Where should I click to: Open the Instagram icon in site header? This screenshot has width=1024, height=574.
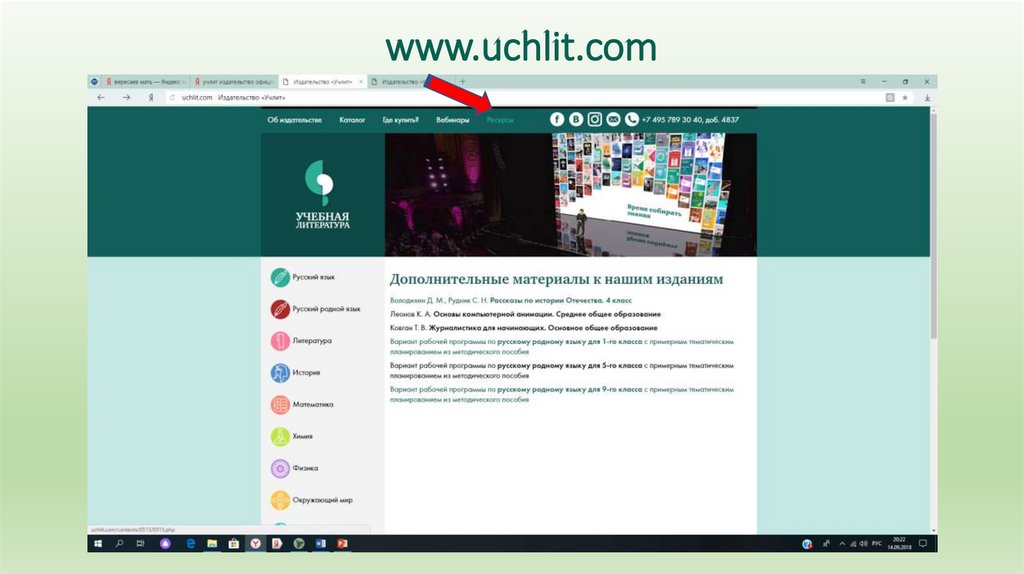594,119
